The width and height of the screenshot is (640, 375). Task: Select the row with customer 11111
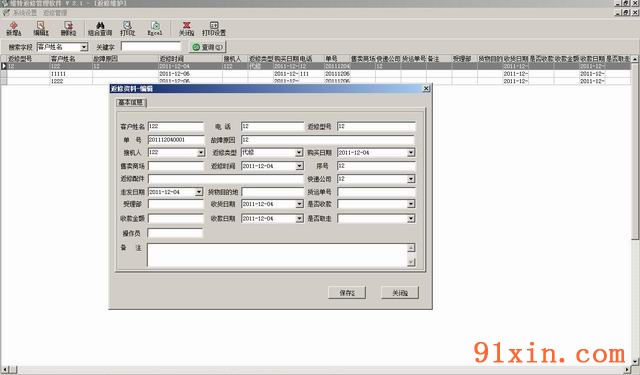pos(318,73)
